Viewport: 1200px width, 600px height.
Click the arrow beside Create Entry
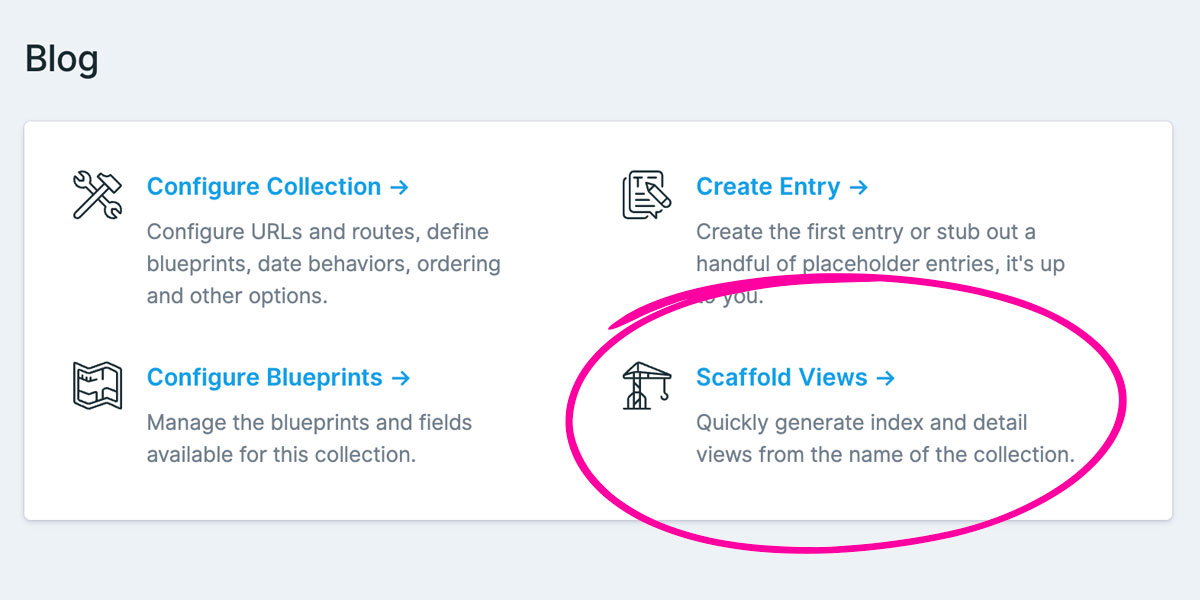coord(858,186)
